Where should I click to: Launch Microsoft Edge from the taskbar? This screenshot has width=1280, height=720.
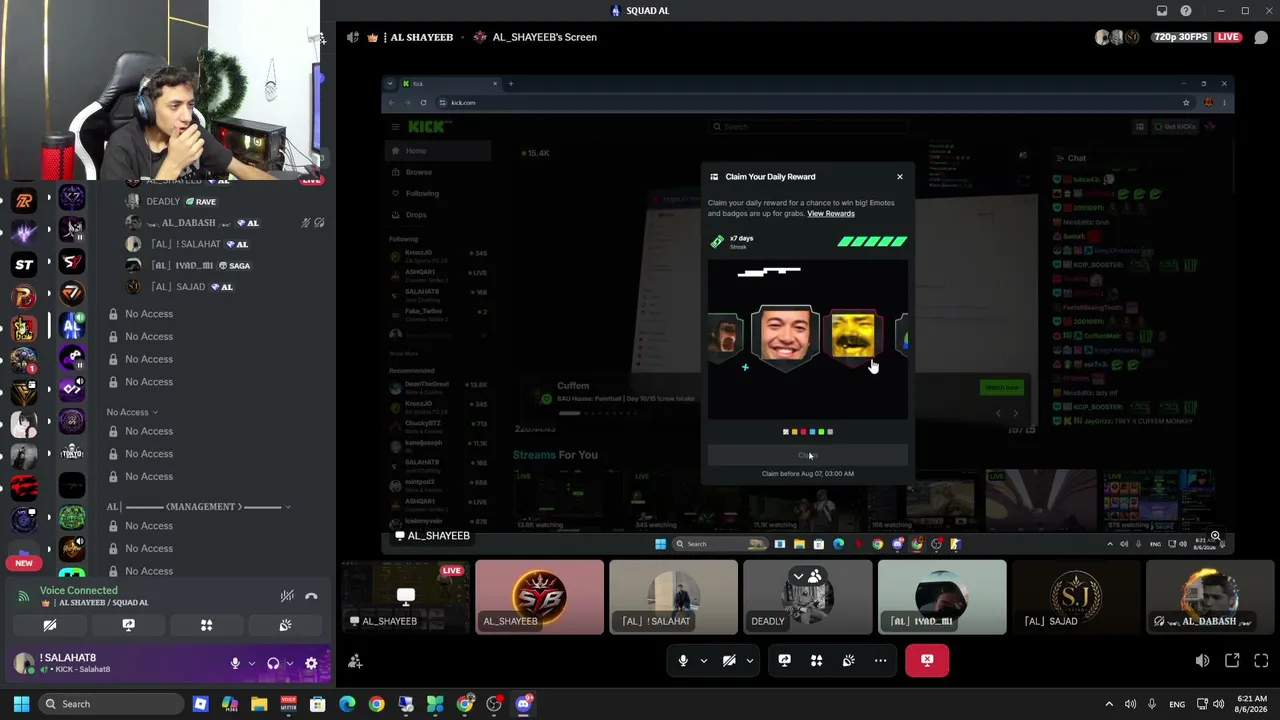pyautogui.click(x=347, y=704)
